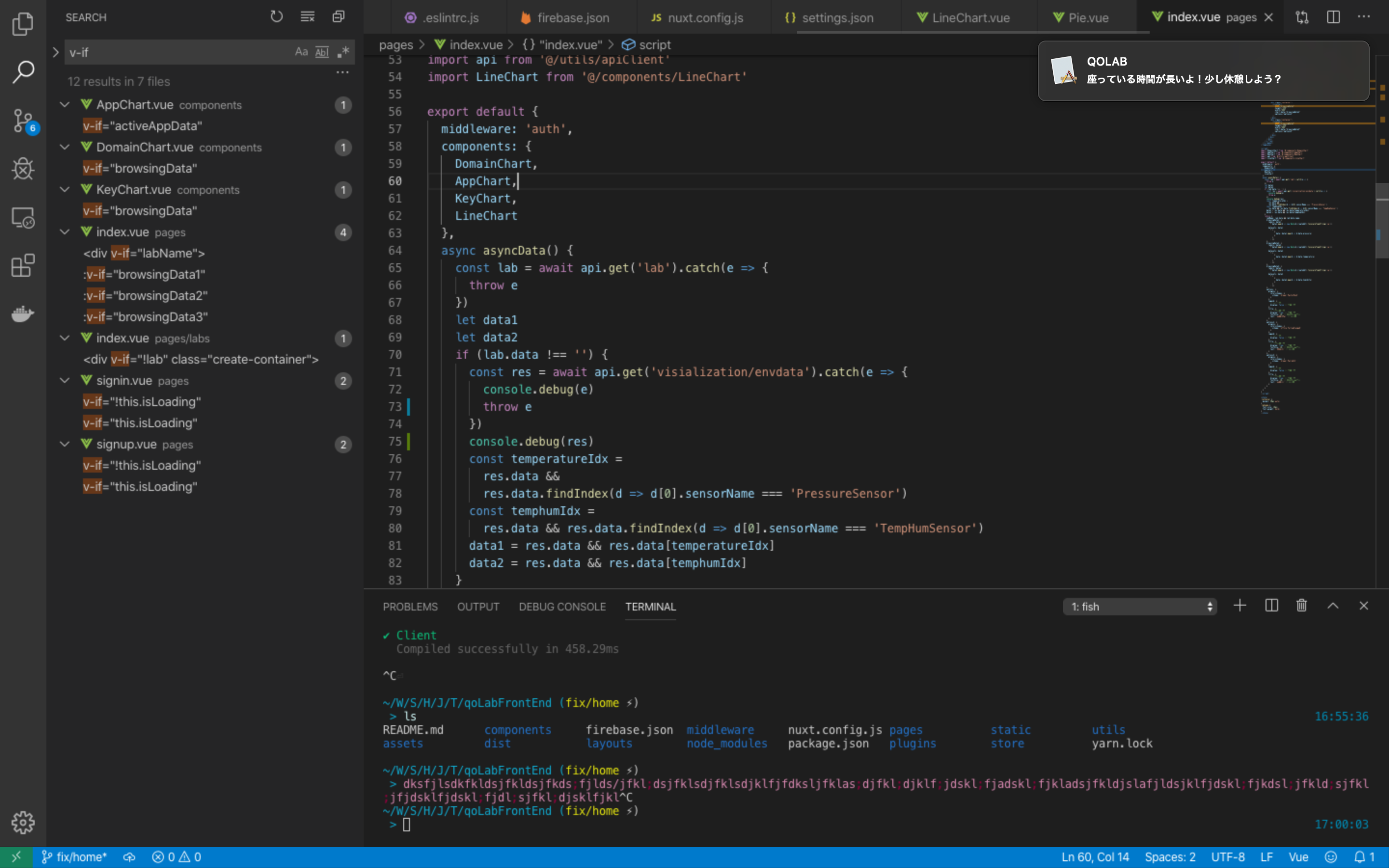Refresh the search results
The image size is (1389, 868).
point(276,17)
